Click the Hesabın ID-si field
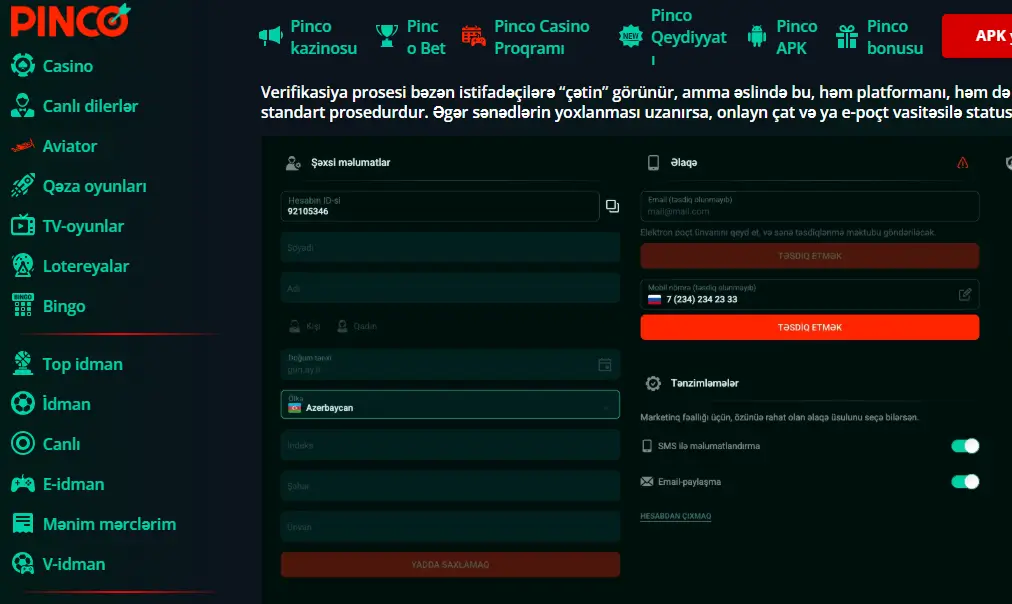The height and width of the screenshot is (604, 1012). click(x=440, y=206)
